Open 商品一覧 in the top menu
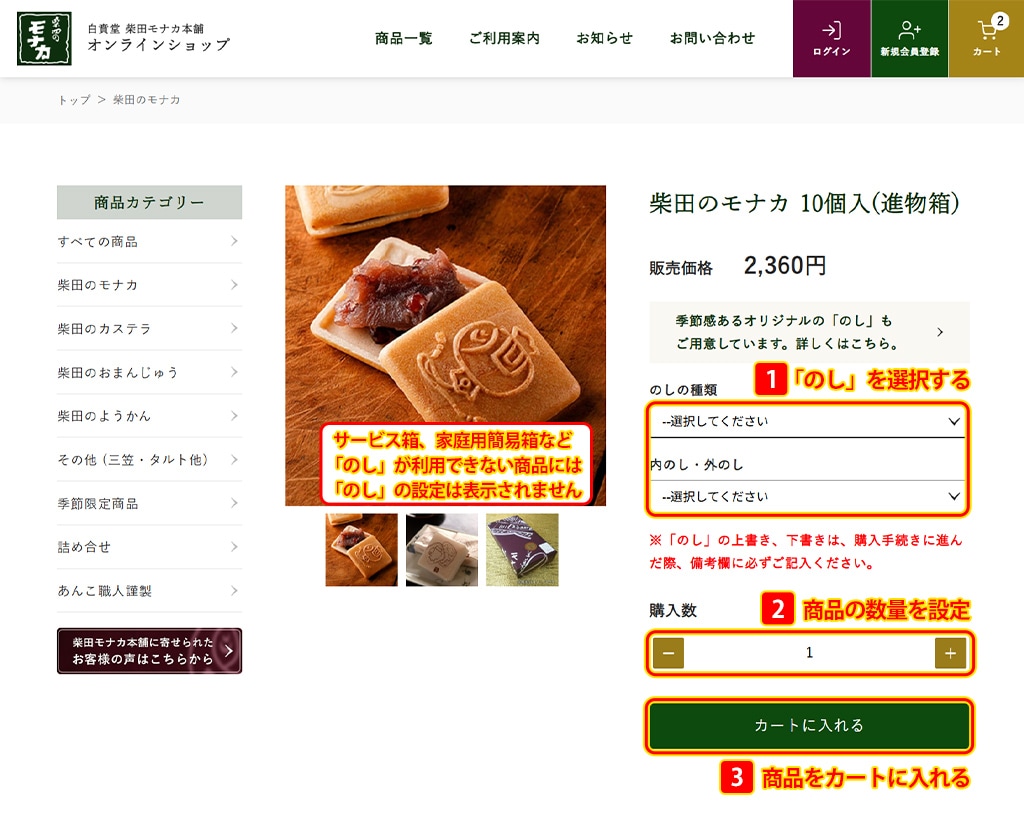 point(404,39)
